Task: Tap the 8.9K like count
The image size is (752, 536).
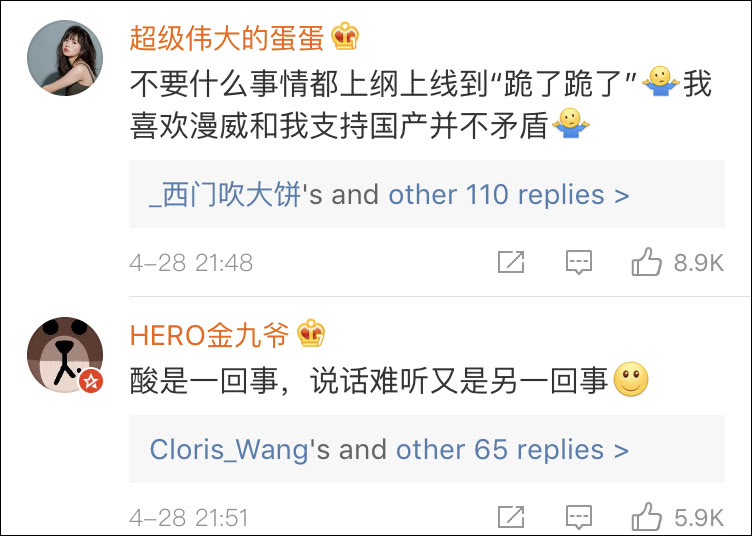Action: pyautogui.click(x=699, y=263)
